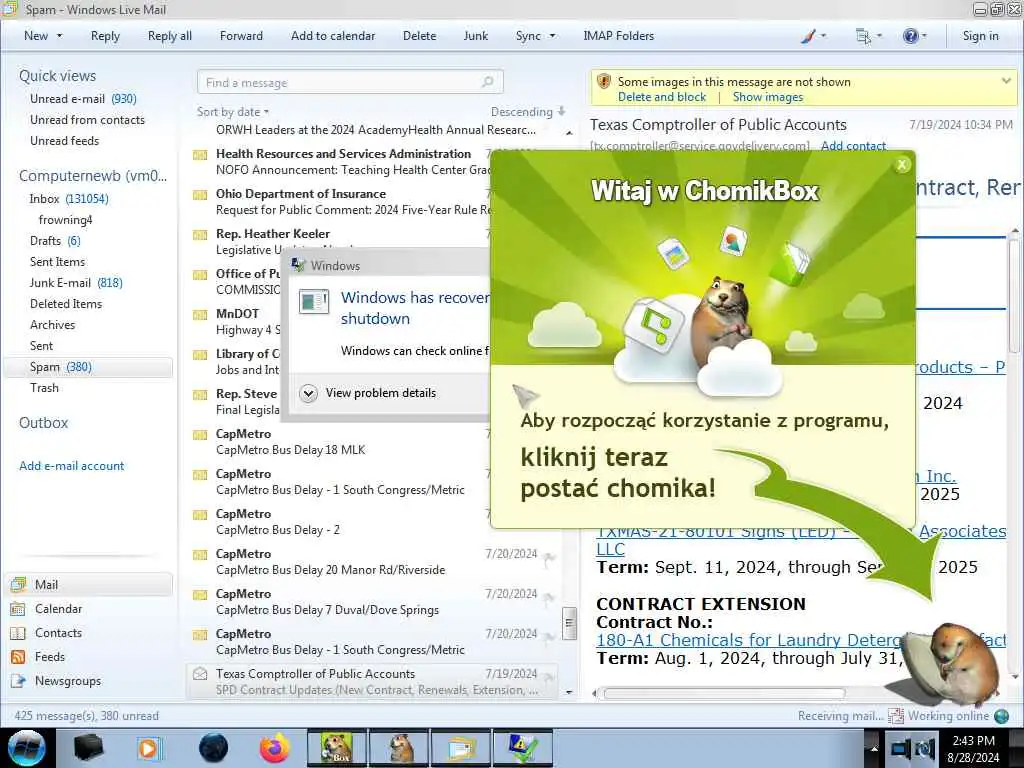Click Show images link
The image size is (1024, 768).
click(767, 97)
